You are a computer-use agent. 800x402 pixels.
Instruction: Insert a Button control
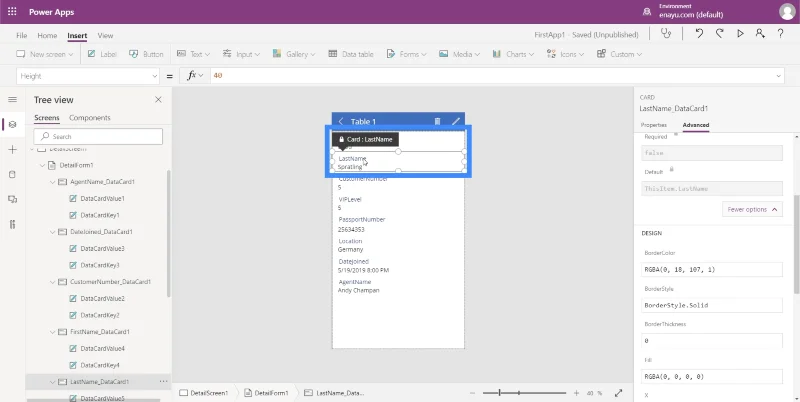click(x=146, y=54)
